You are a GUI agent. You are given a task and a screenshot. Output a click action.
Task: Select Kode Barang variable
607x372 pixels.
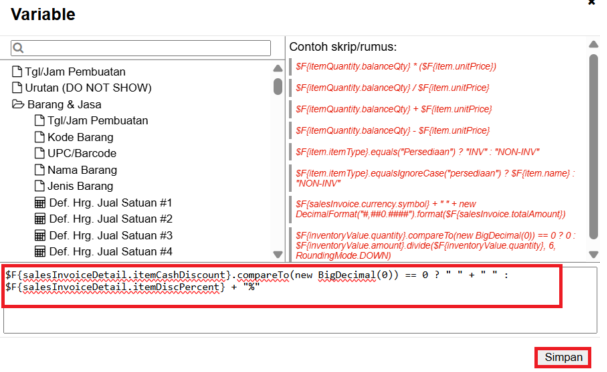(81, 137)
